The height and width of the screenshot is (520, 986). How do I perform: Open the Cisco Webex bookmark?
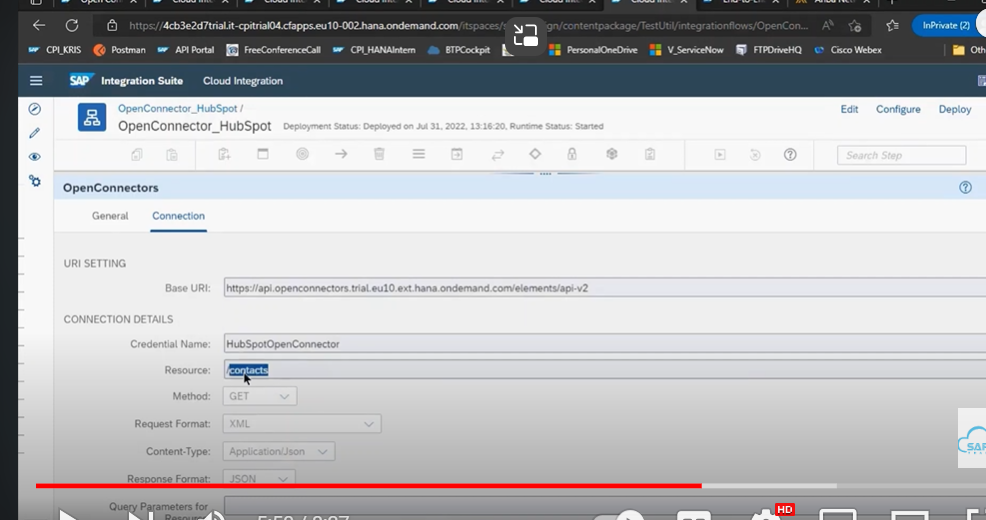[x=848, y=50]
